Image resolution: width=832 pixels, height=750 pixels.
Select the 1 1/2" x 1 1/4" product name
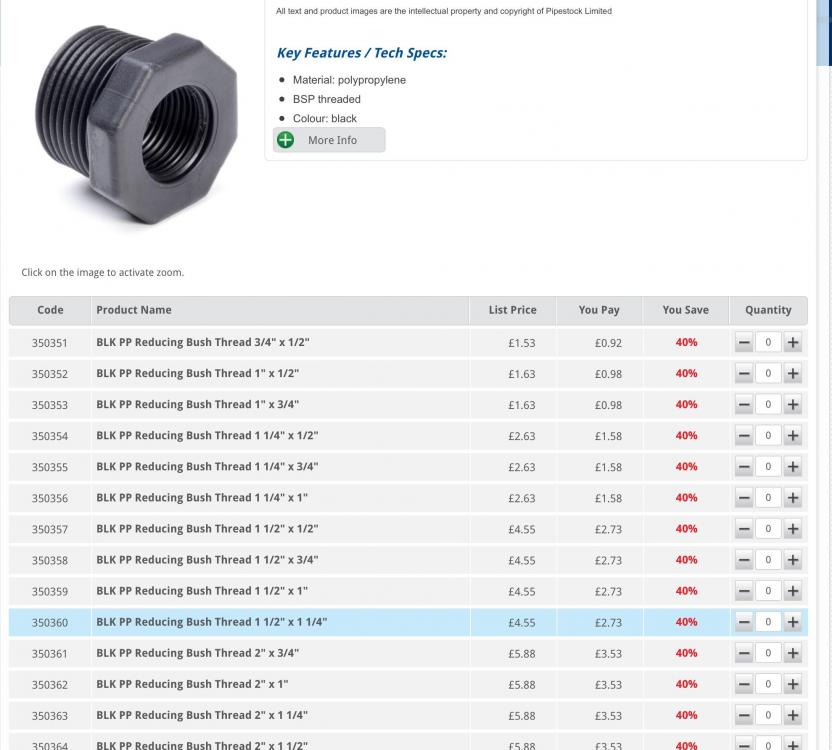point(212,622)
